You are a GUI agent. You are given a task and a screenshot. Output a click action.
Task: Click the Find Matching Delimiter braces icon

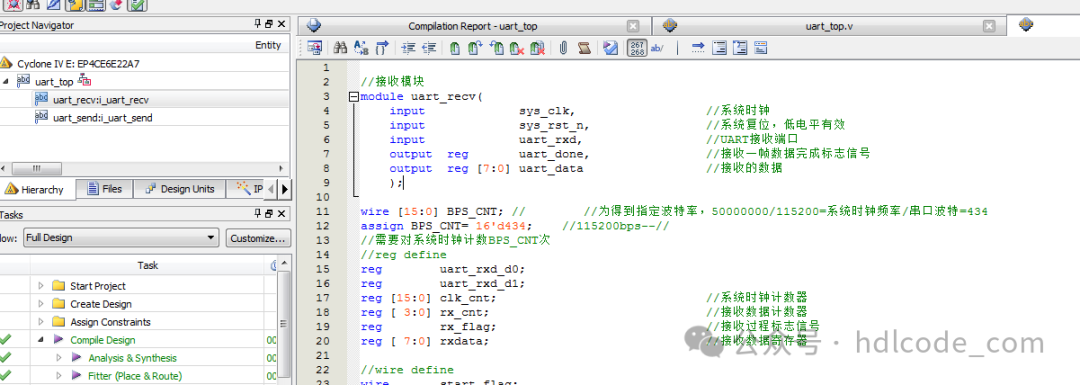382,48
